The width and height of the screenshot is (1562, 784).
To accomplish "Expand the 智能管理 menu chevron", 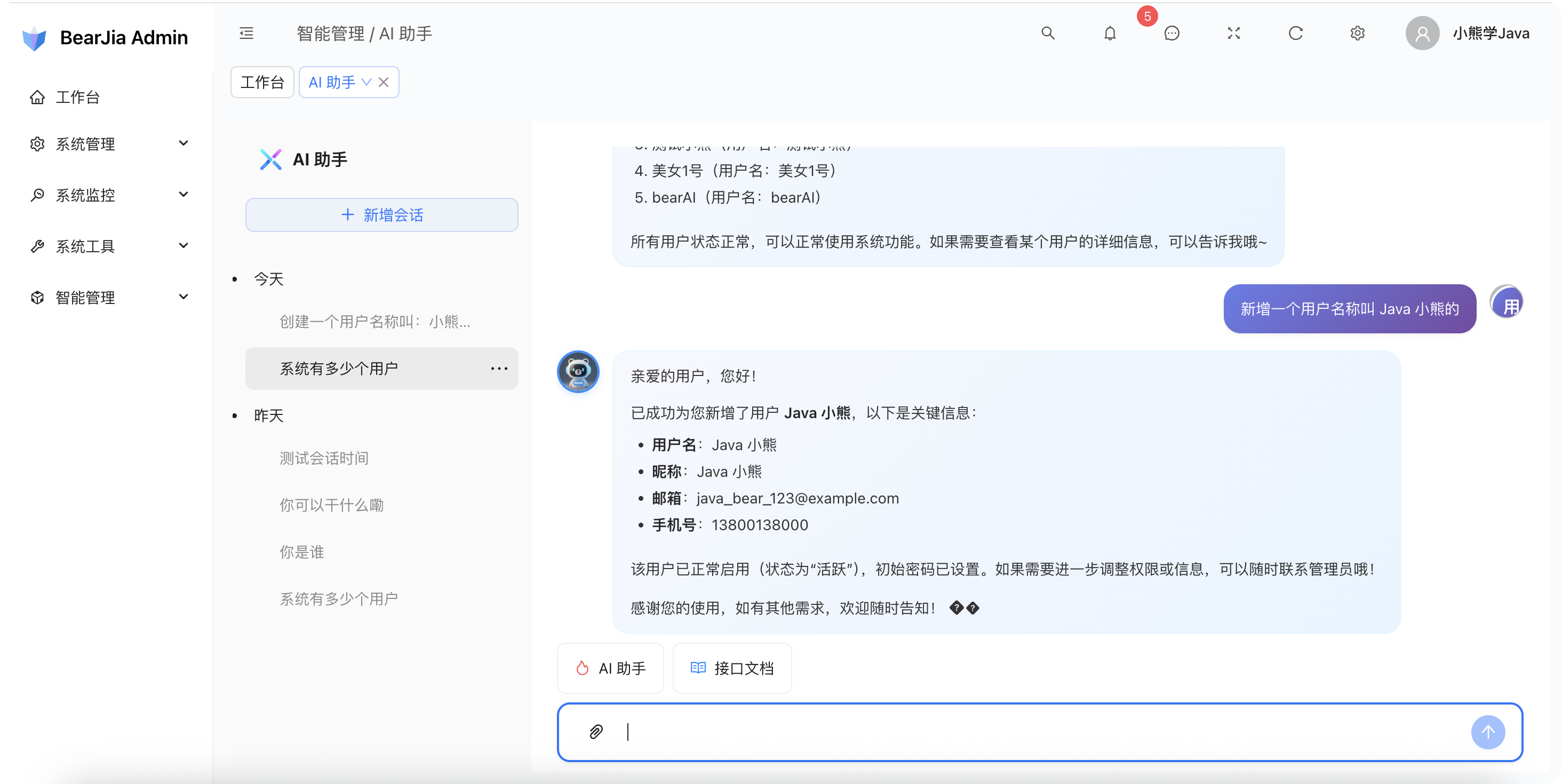I will coord(184,297).
